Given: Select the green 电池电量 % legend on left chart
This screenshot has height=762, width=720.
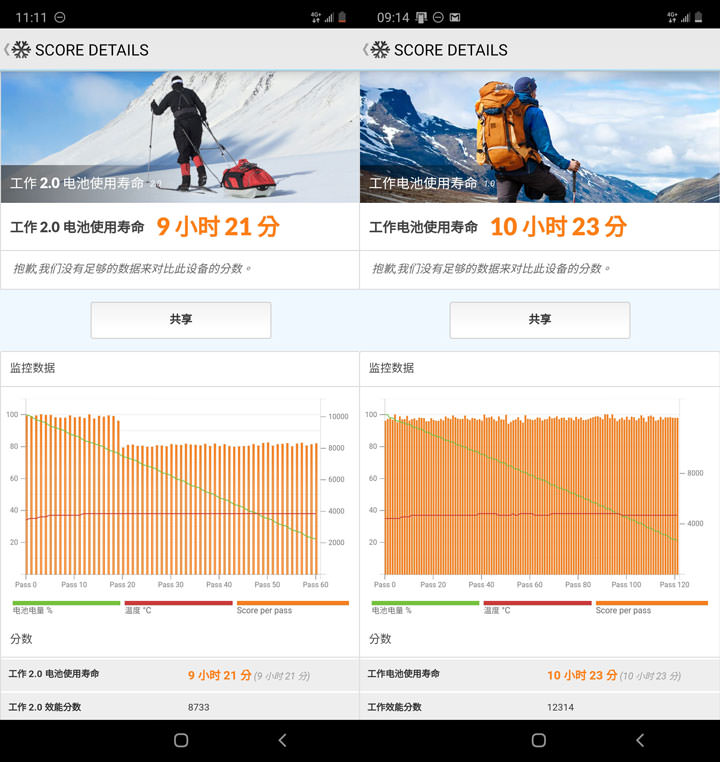Looking at the screenshot, I should (x=66, y=607).
